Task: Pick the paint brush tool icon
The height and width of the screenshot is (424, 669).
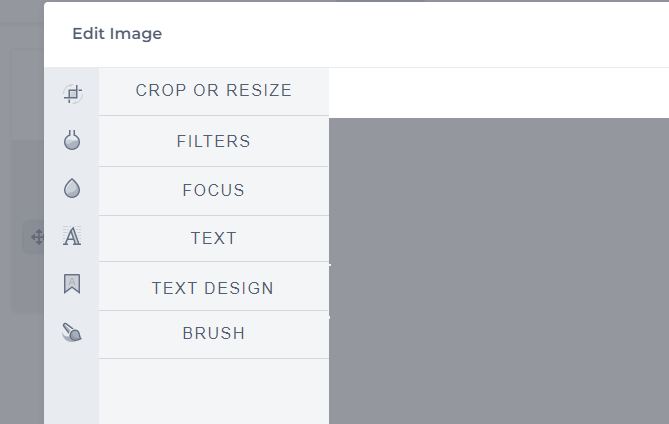Action: [72, 332]
